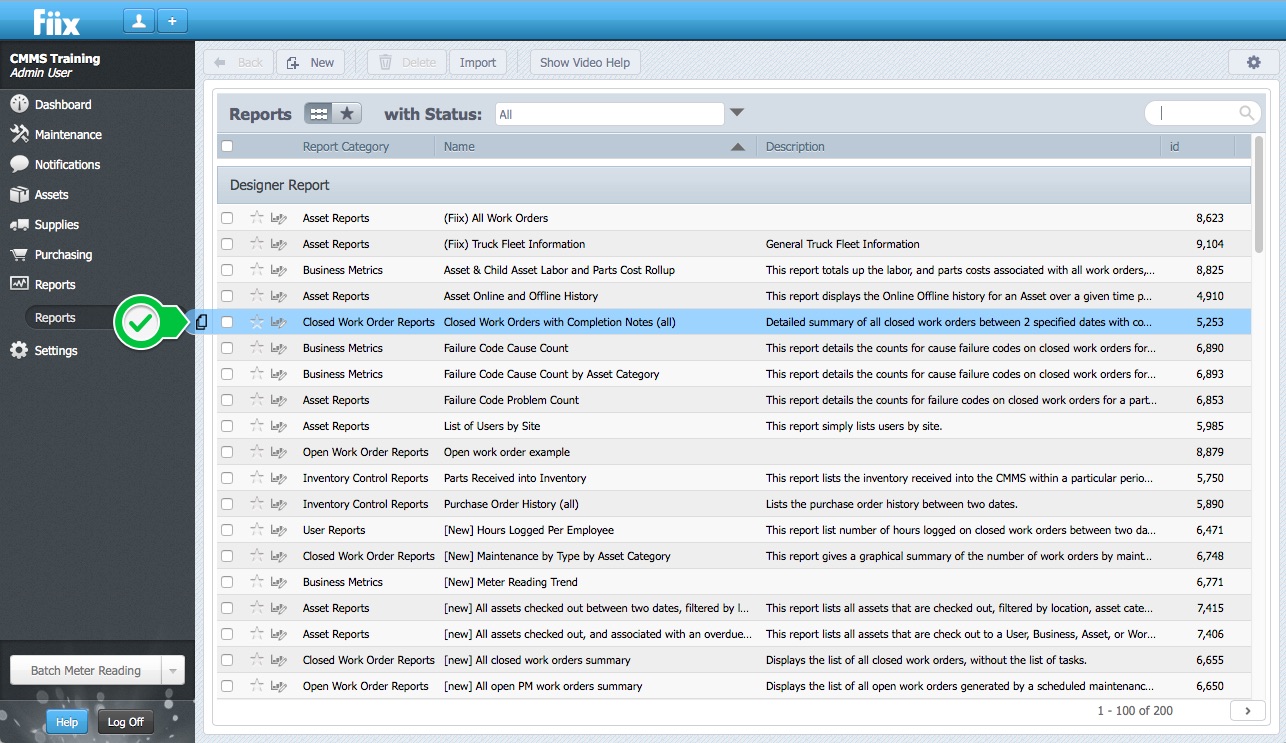
Task: Click chart icon for List of Users by Site
Action: (x=279, y=426)
